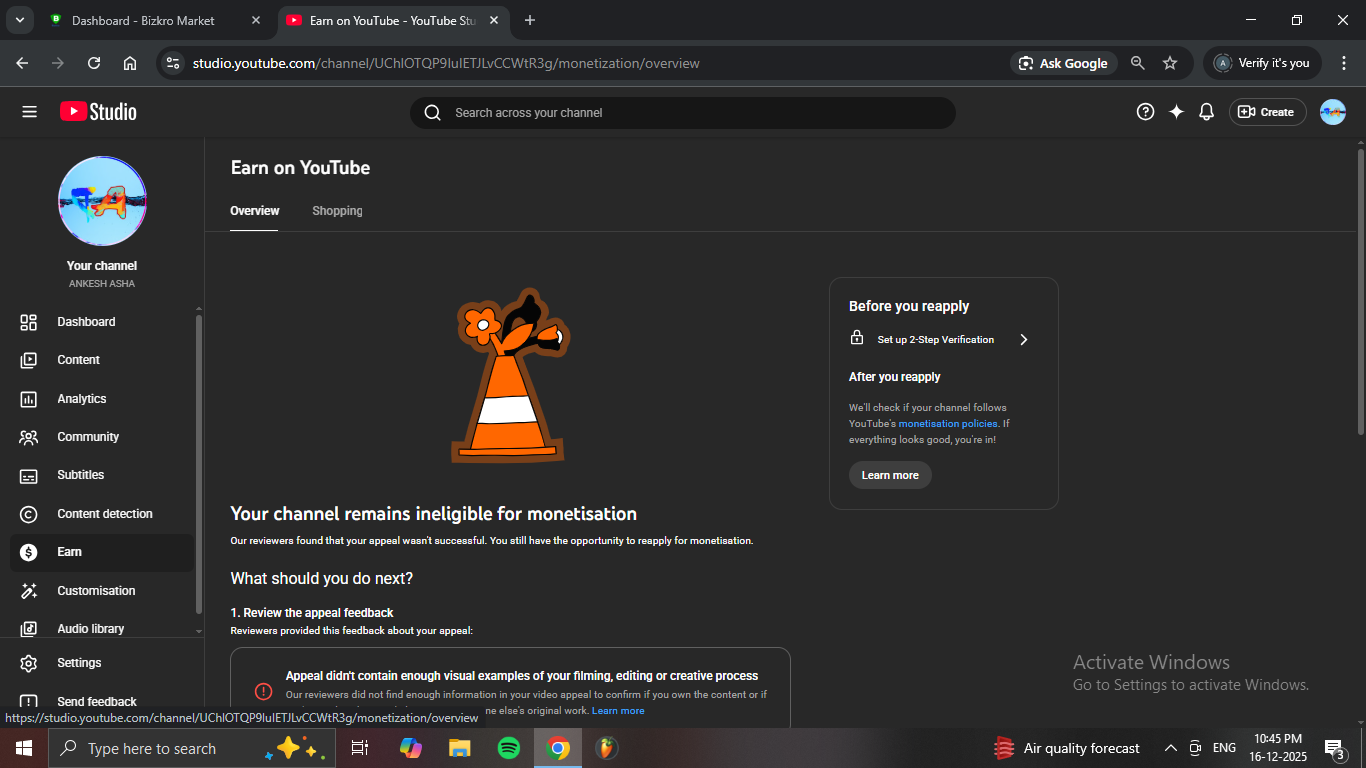Click the YouTube Studio logo
Image resolution: width=1366 pixels, height=768 pixels.
[98, 112]
